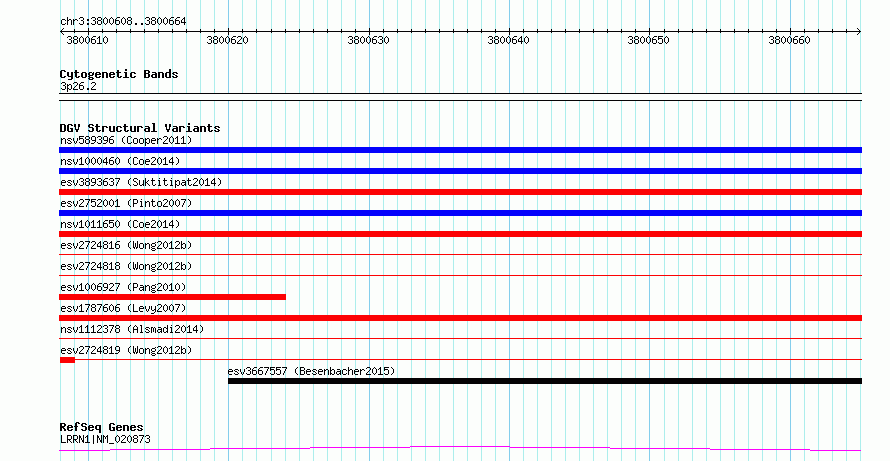Image resolution: width=890 pixels, height=461 pixels.
Task: Open esv2752001 (Pinto2007) variant label
Action: [x=126, y=203]
